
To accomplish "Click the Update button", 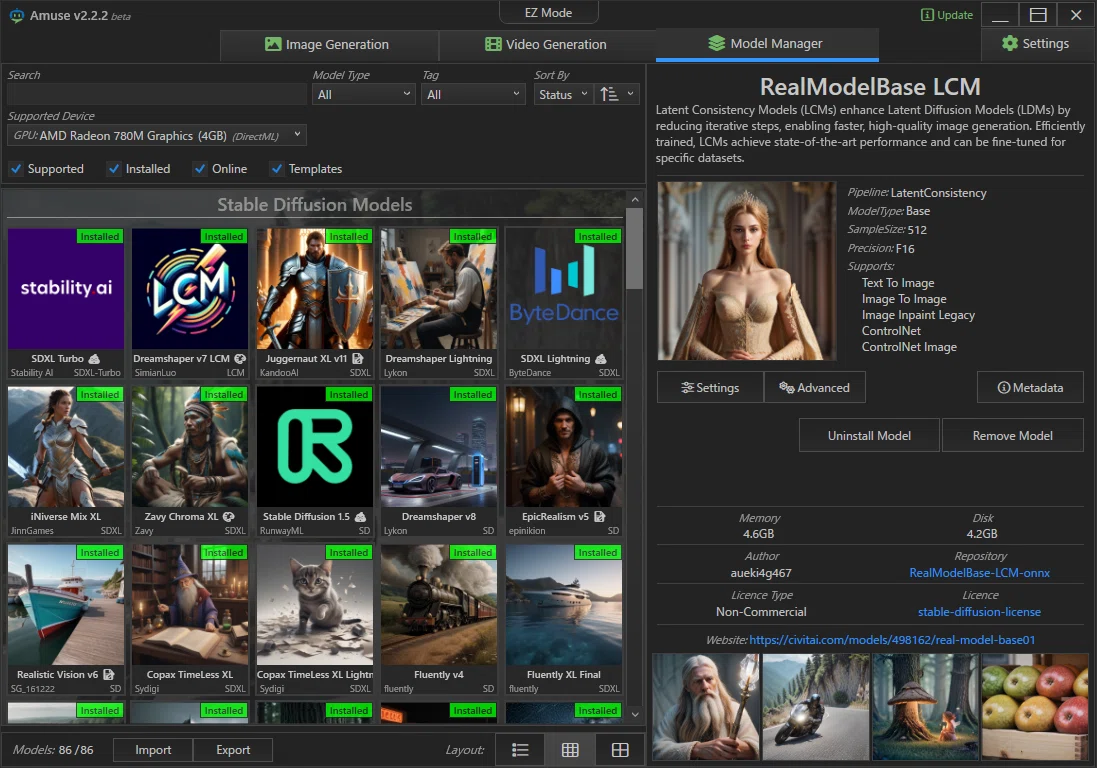I will click(947, 15).
